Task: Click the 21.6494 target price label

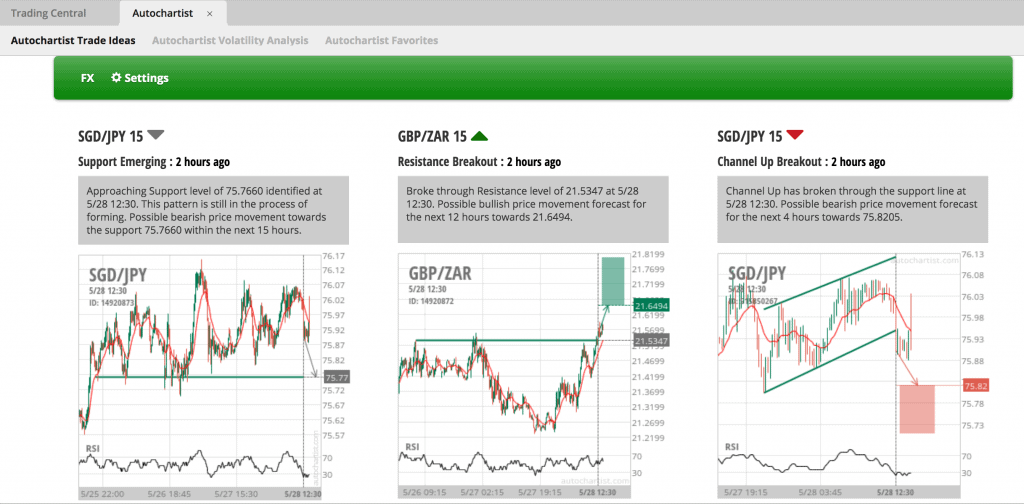Action: (x=650, y=306)
